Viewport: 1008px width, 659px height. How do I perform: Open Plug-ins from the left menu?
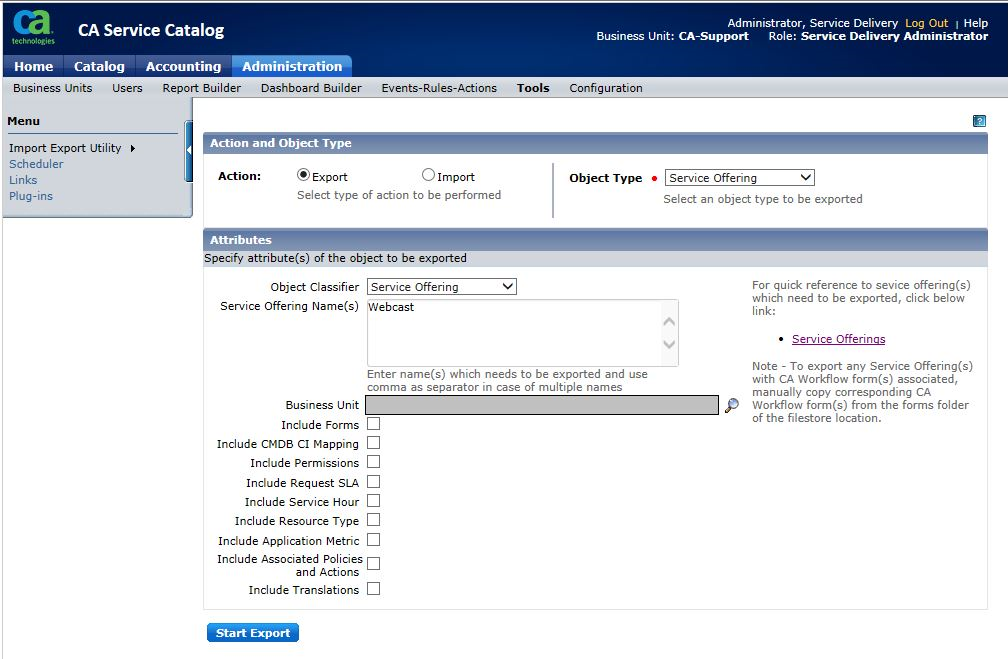tap(31, 196)
